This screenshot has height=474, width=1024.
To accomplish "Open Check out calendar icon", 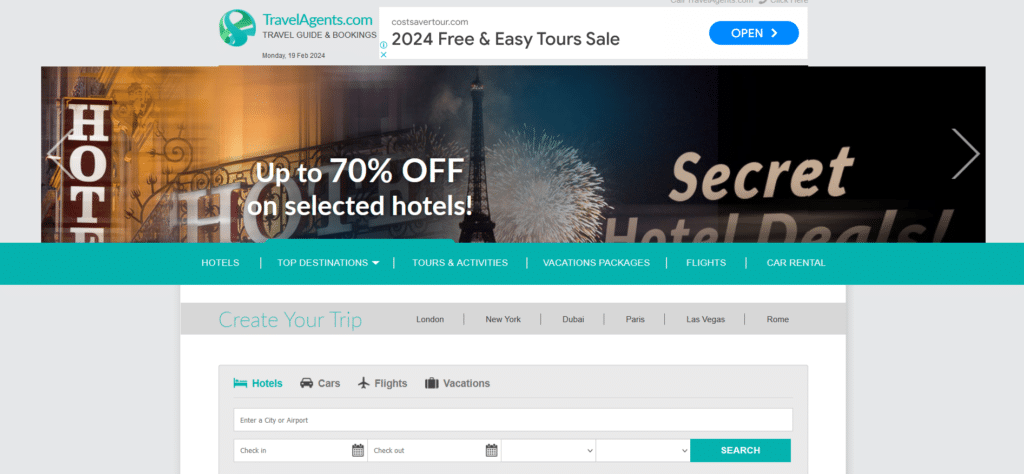I will tap(492, 450).
